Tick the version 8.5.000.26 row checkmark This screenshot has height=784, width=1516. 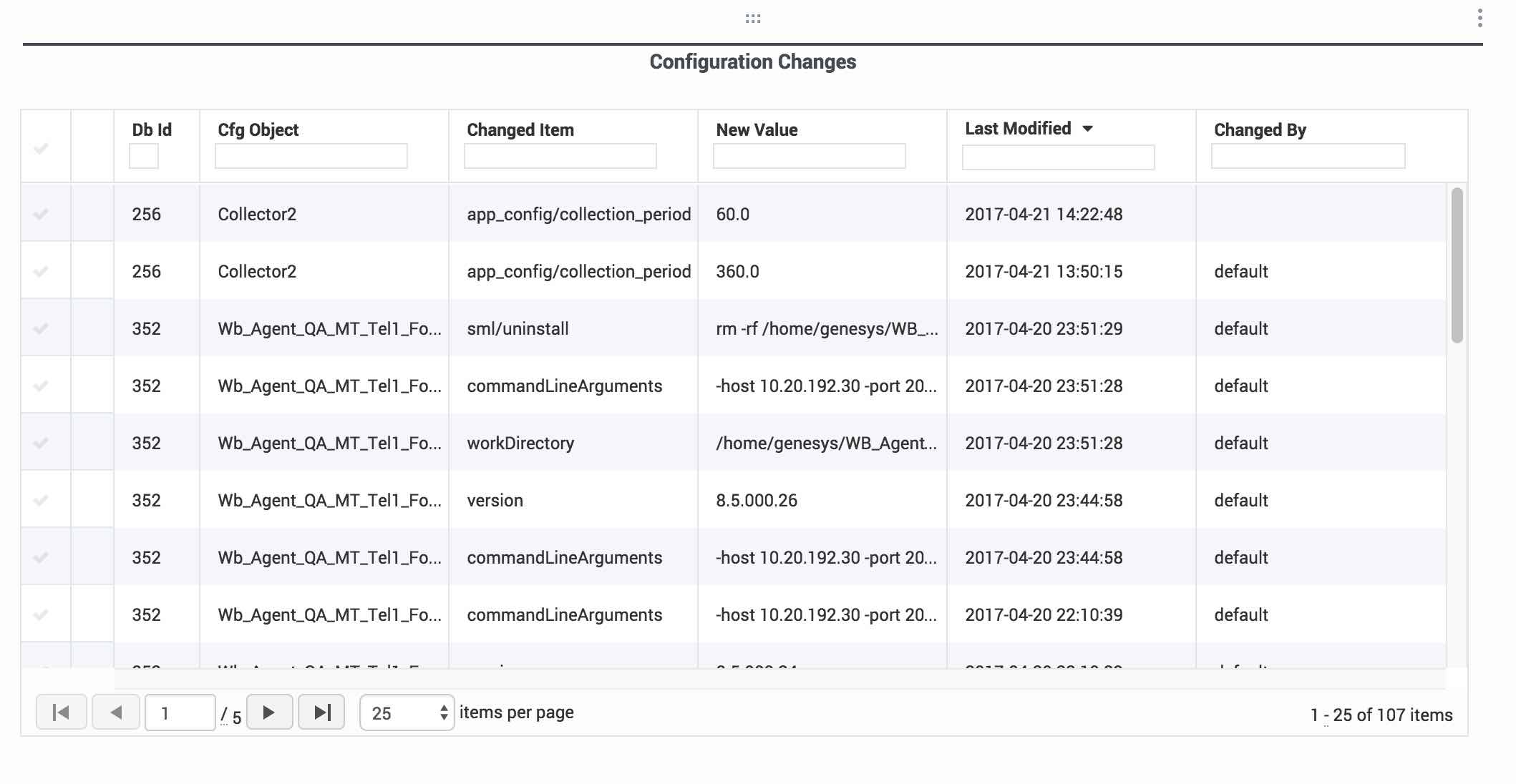(42, 500)
